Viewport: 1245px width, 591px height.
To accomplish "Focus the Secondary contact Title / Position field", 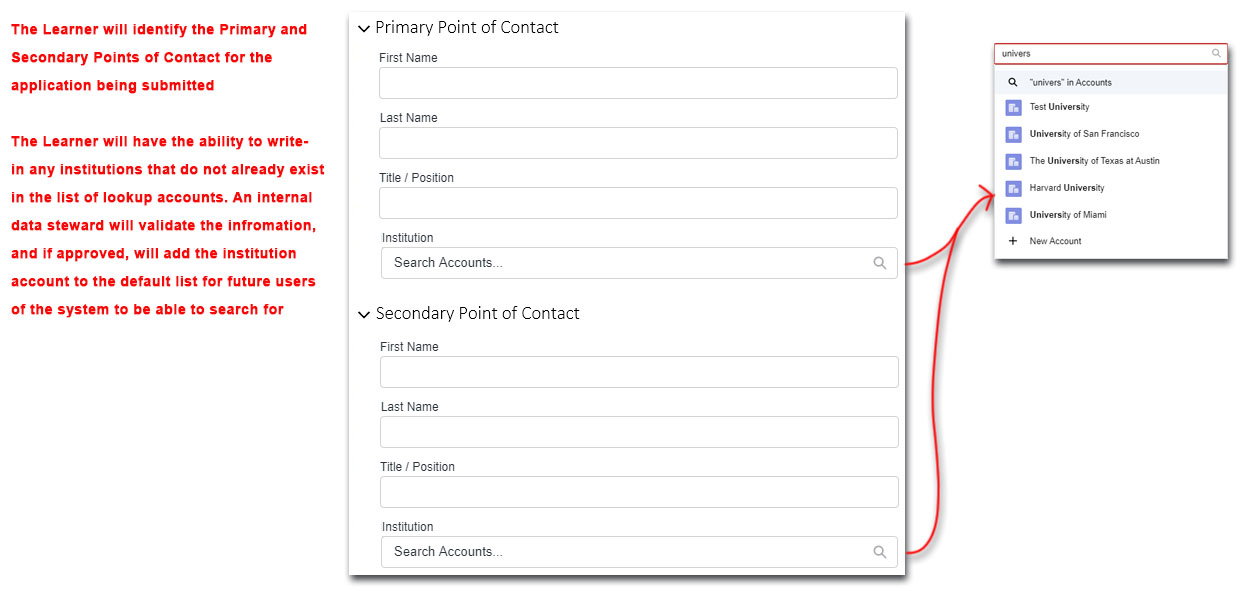I will point(639,492).
